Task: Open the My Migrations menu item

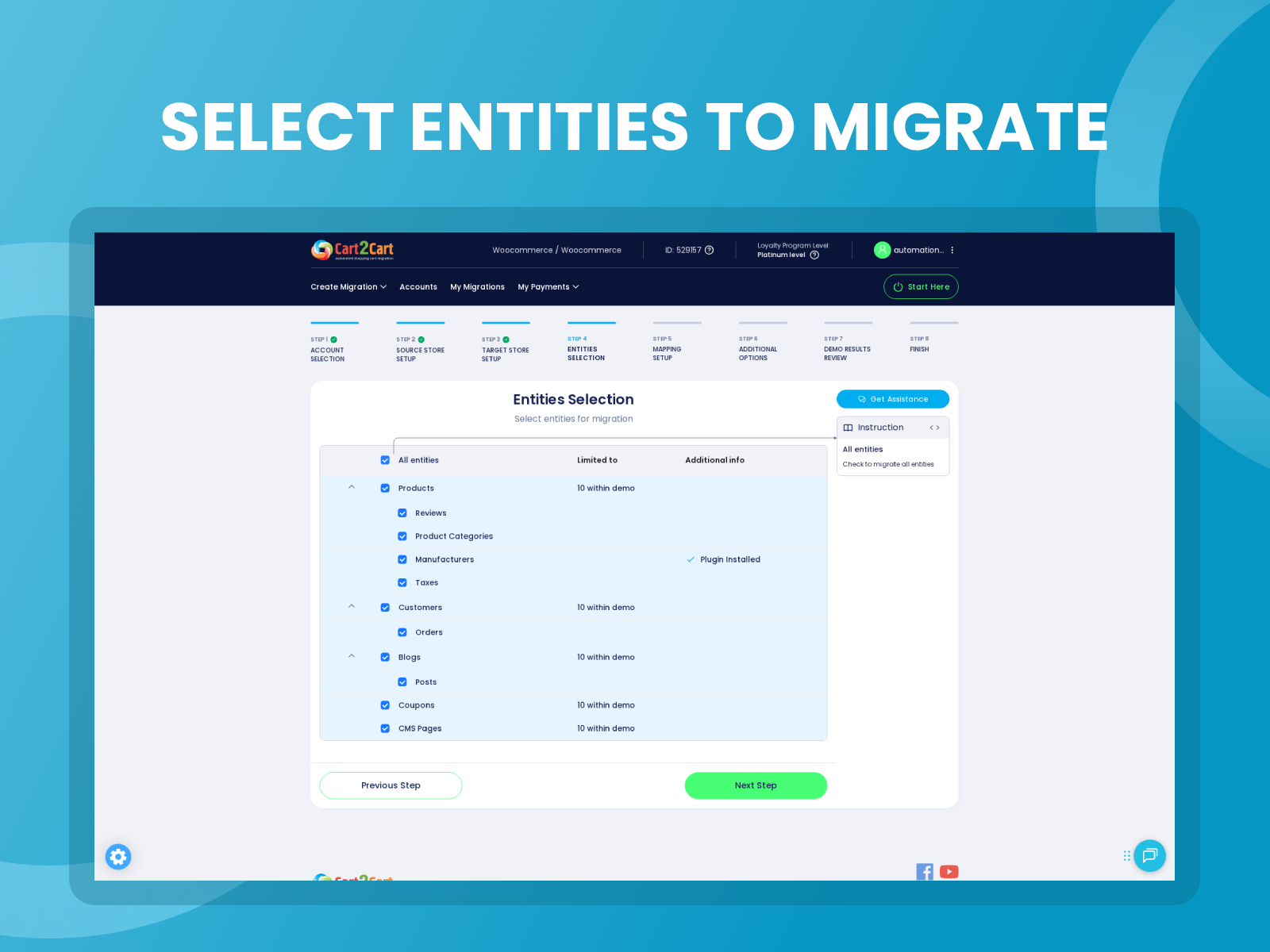Action: click(477, 287)
